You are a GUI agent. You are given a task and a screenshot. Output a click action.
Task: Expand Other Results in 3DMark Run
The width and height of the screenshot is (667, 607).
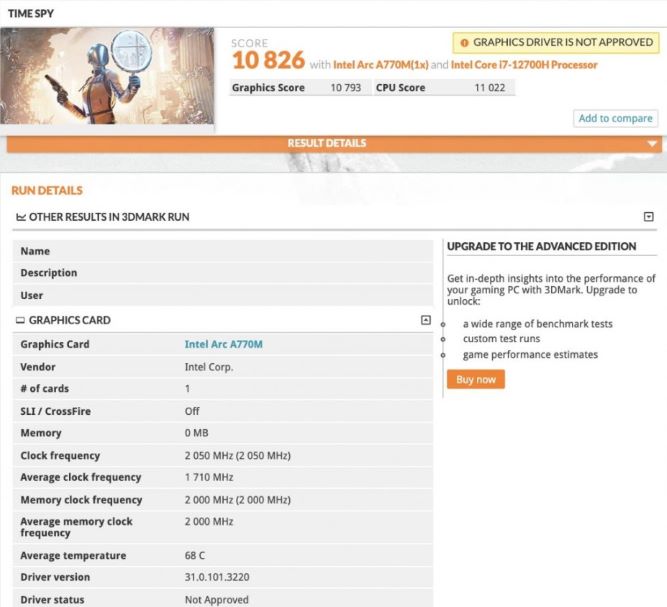point(648,217)
